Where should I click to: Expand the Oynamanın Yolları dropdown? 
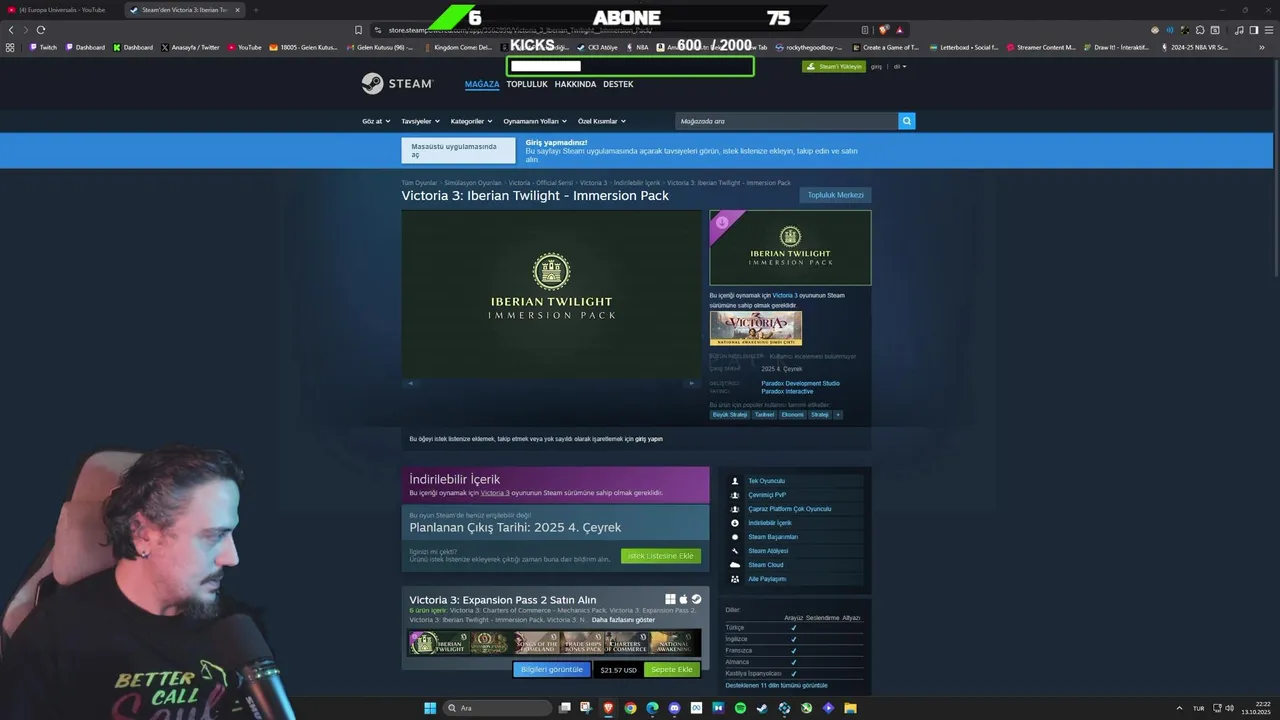pyautogui.click(x=535, y=121)
